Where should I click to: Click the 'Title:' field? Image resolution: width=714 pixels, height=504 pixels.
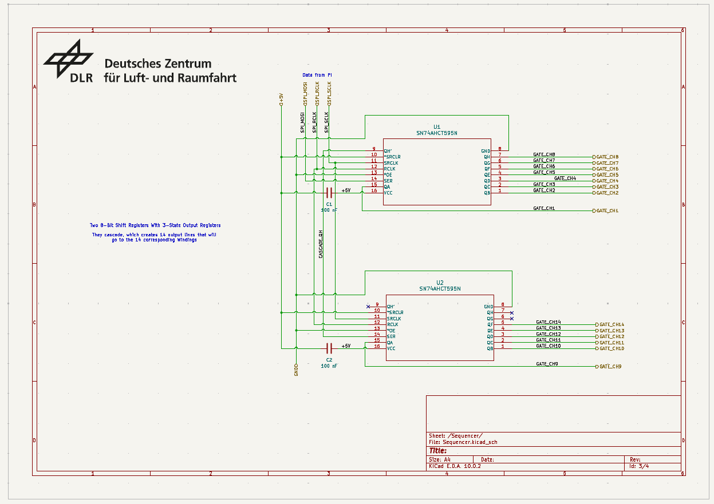point(438,451)
